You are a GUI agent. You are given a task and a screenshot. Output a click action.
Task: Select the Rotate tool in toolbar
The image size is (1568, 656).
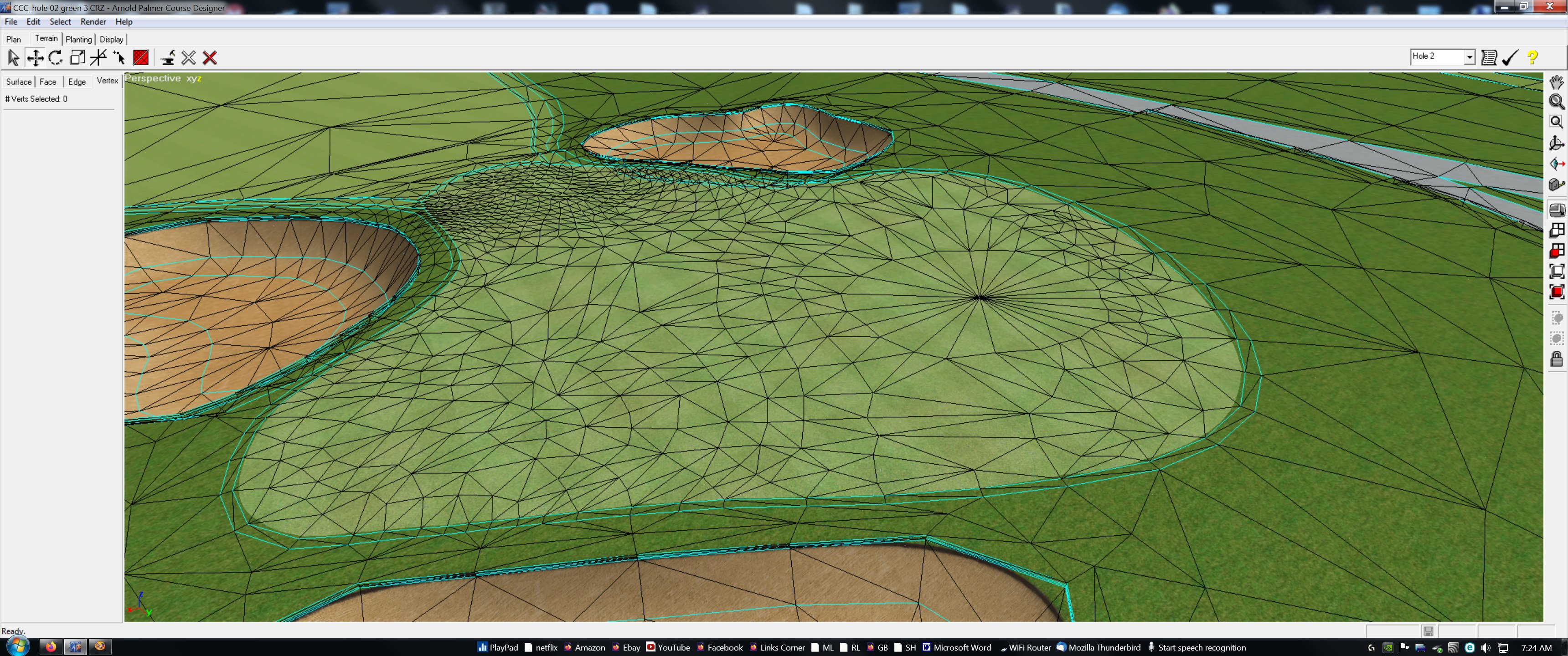[56, 58]
